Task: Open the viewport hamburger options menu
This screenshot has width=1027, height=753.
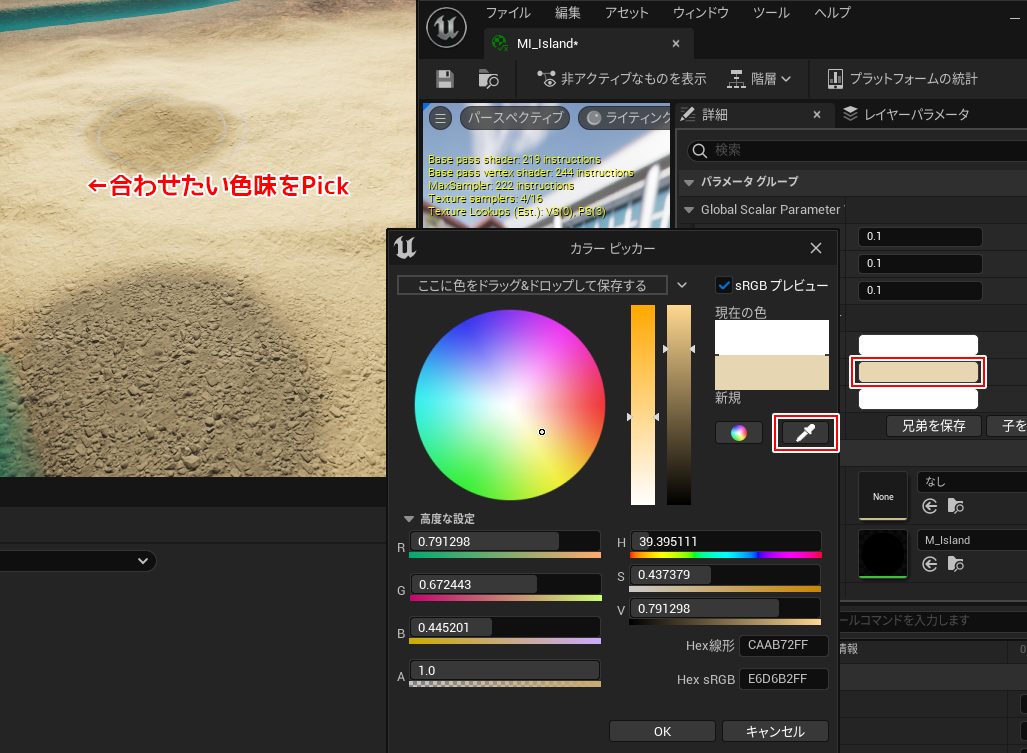Action: [440, 118]
